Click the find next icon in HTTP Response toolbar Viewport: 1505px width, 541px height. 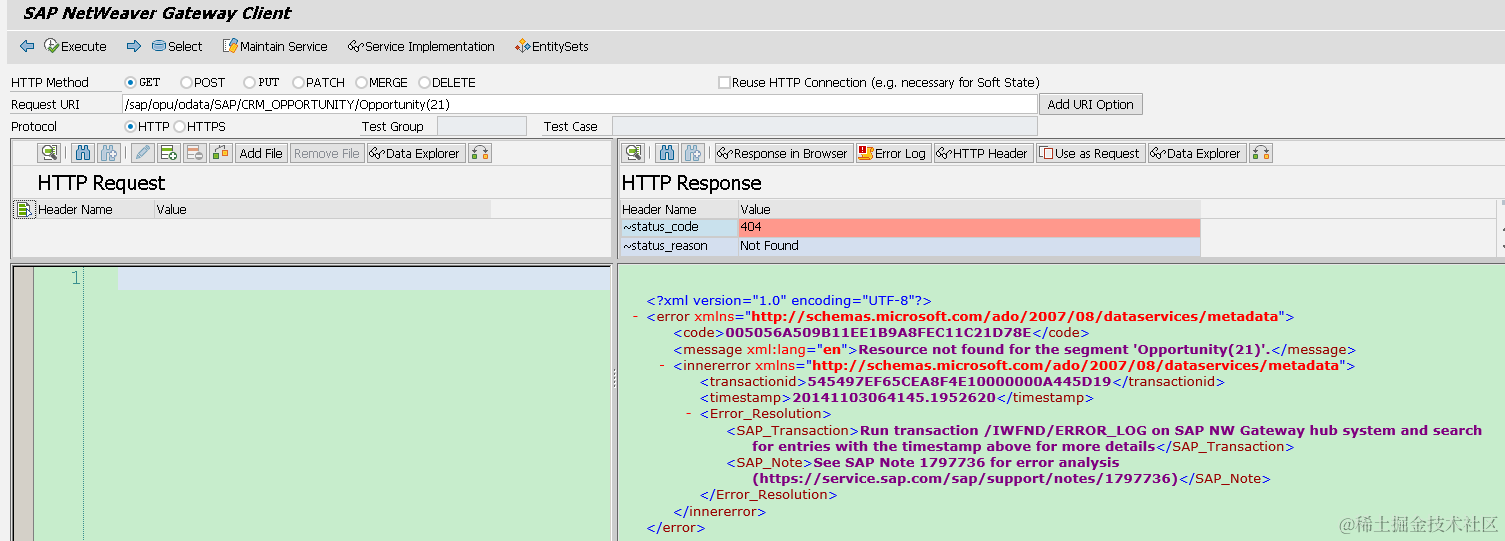pyautogui.click(x=693, y=153)
